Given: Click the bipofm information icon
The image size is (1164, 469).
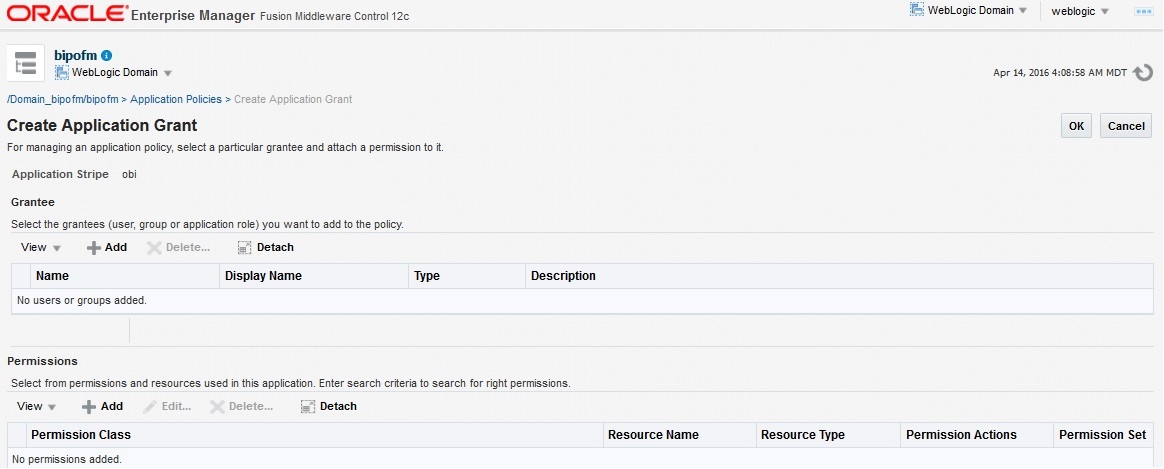Looking at the screenshot, I should [x=107, y=55].
